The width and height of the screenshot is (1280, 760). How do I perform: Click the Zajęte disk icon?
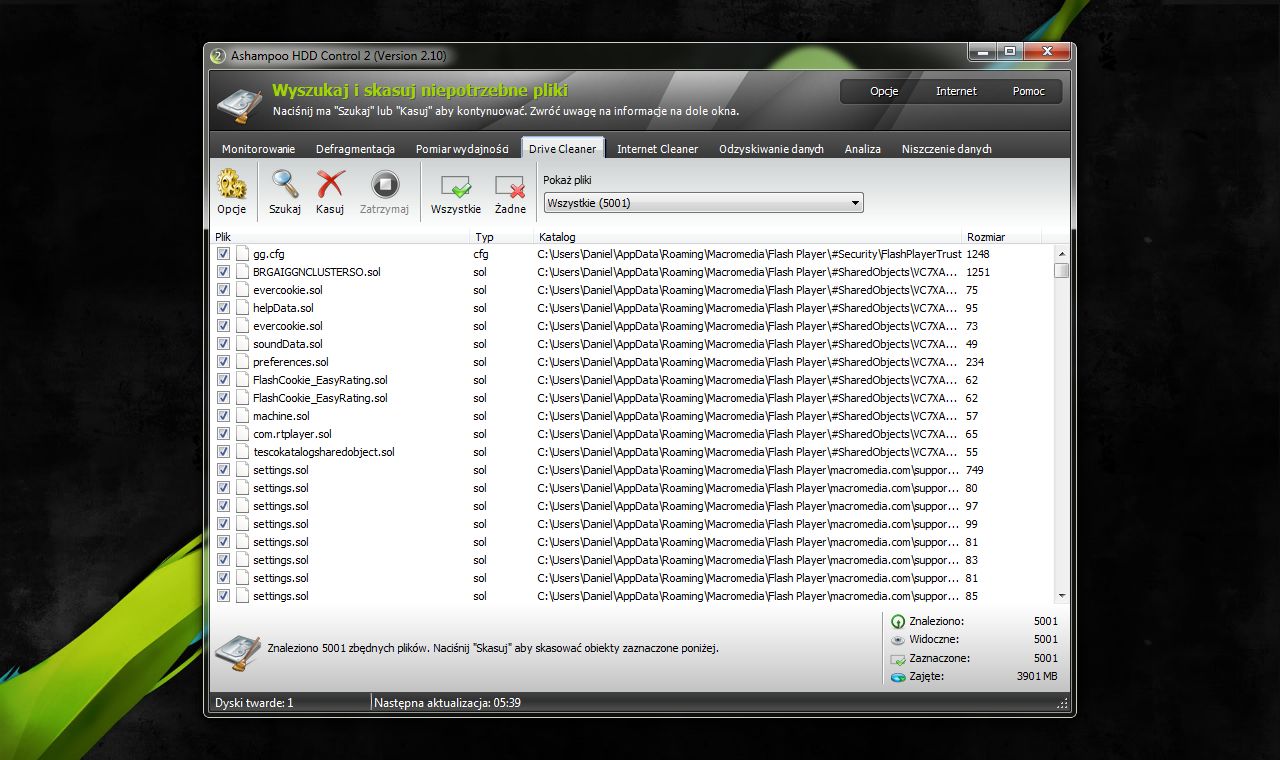click(x=898, y=677)
